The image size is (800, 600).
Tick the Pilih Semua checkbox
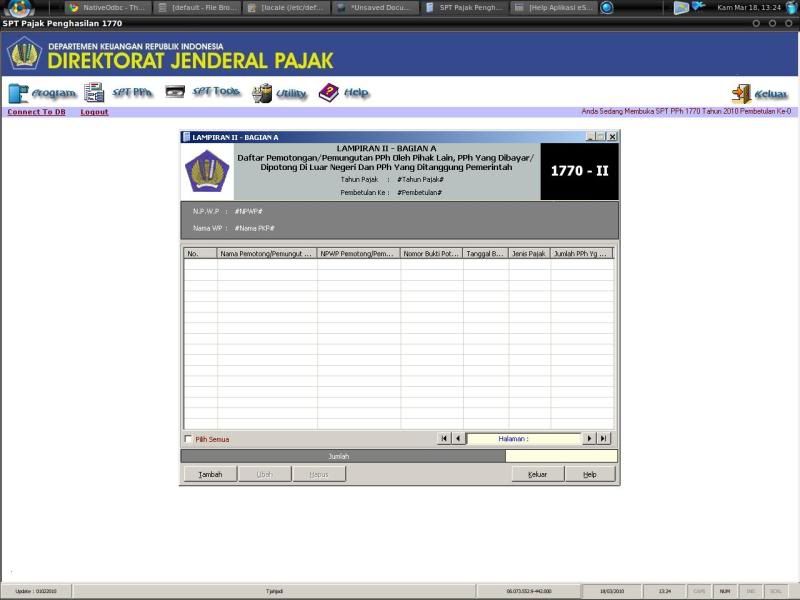pos(188,439)
